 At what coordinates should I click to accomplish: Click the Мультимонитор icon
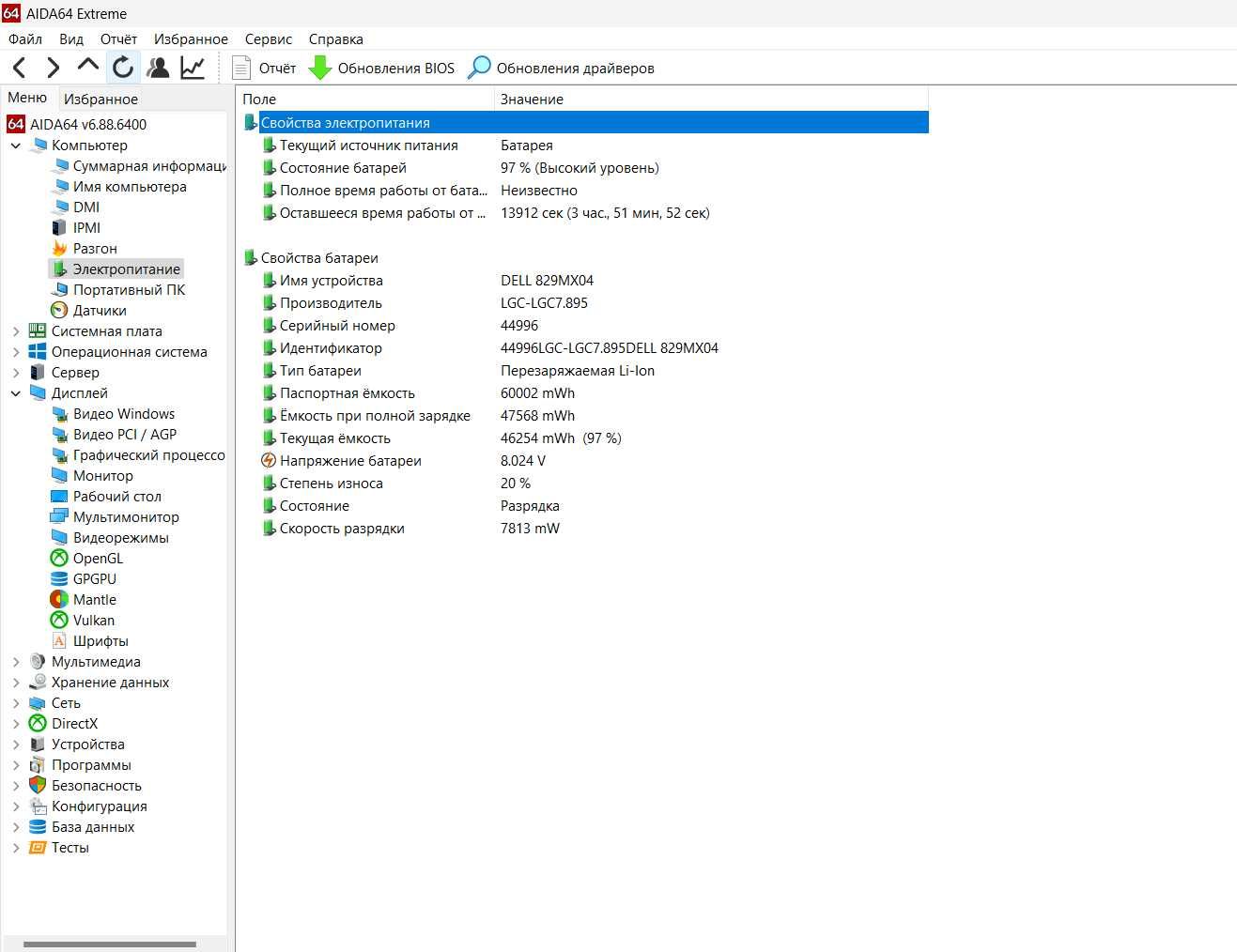(59, 517)
